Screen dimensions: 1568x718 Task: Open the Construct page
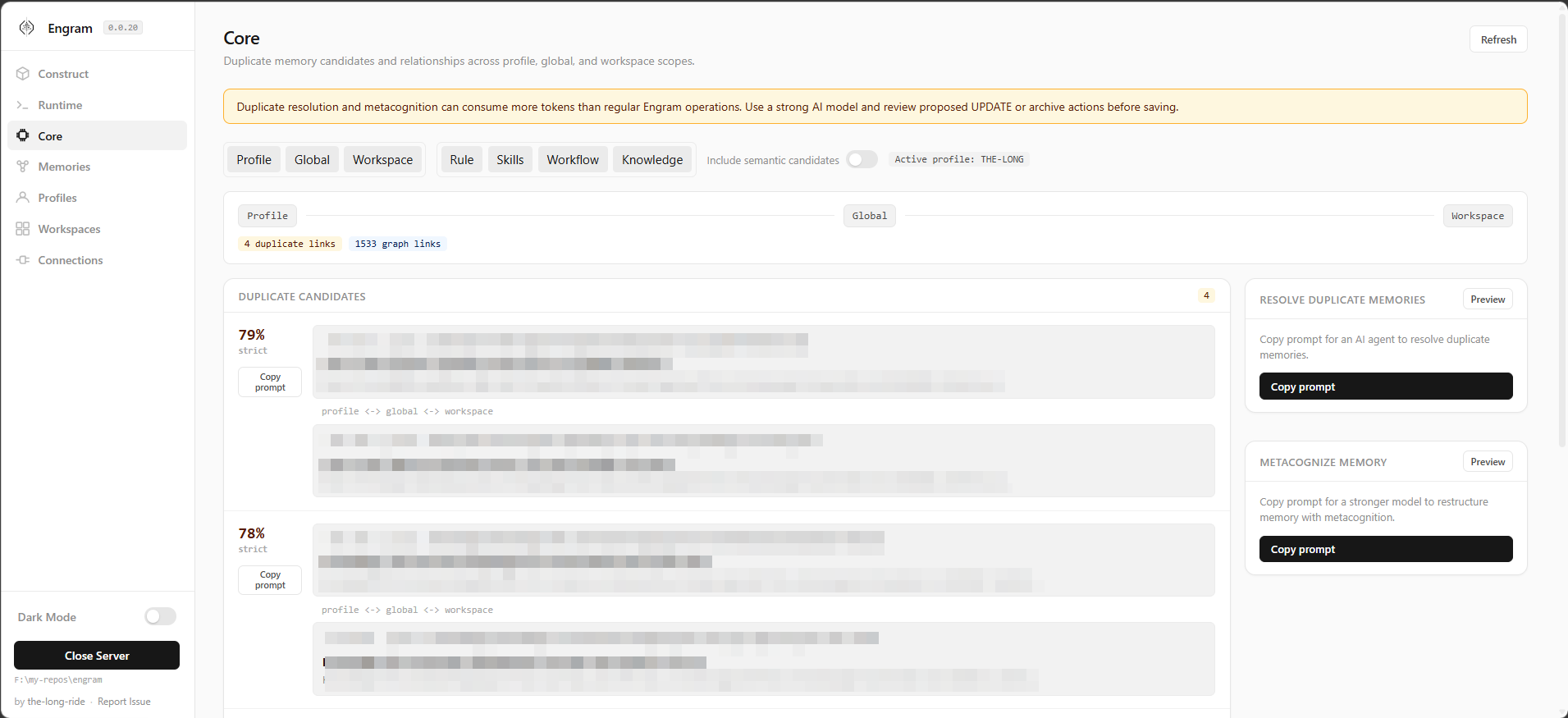click(97, 74)
